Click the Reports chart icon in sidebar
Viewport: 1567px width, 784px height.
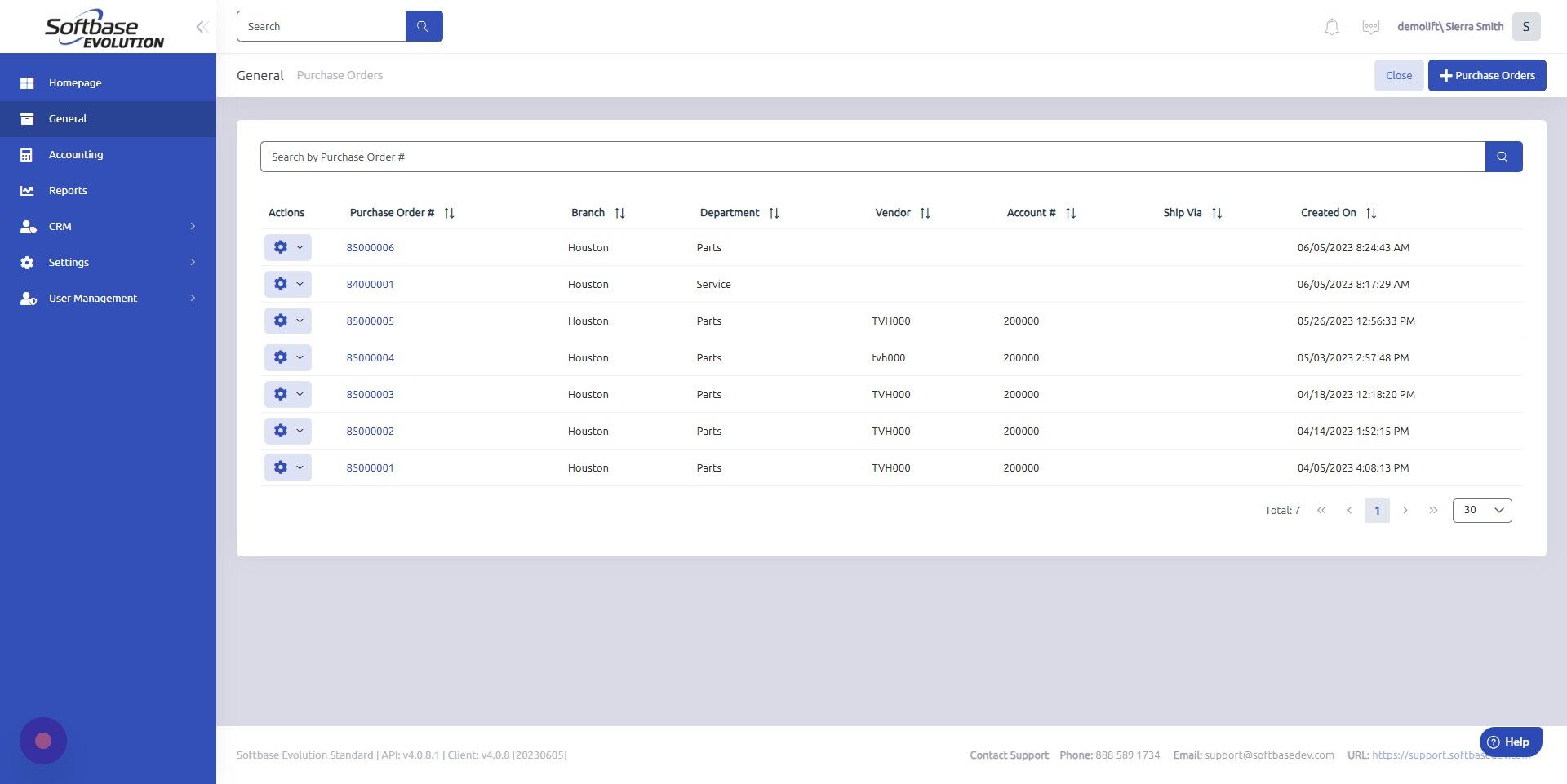[27, 191]
